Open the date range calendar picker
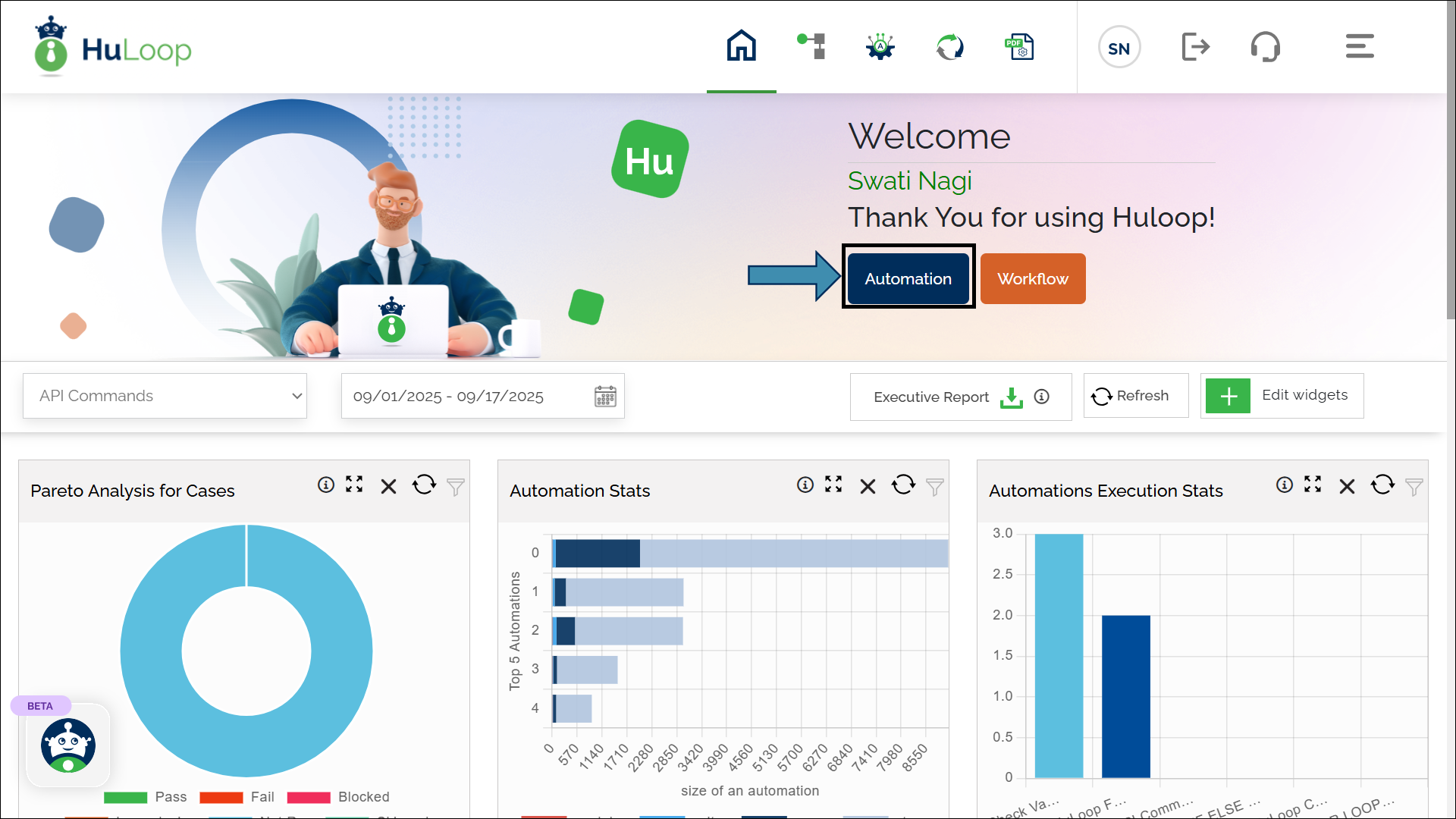This screenshot has height=819, width=1456. point(605,396)
